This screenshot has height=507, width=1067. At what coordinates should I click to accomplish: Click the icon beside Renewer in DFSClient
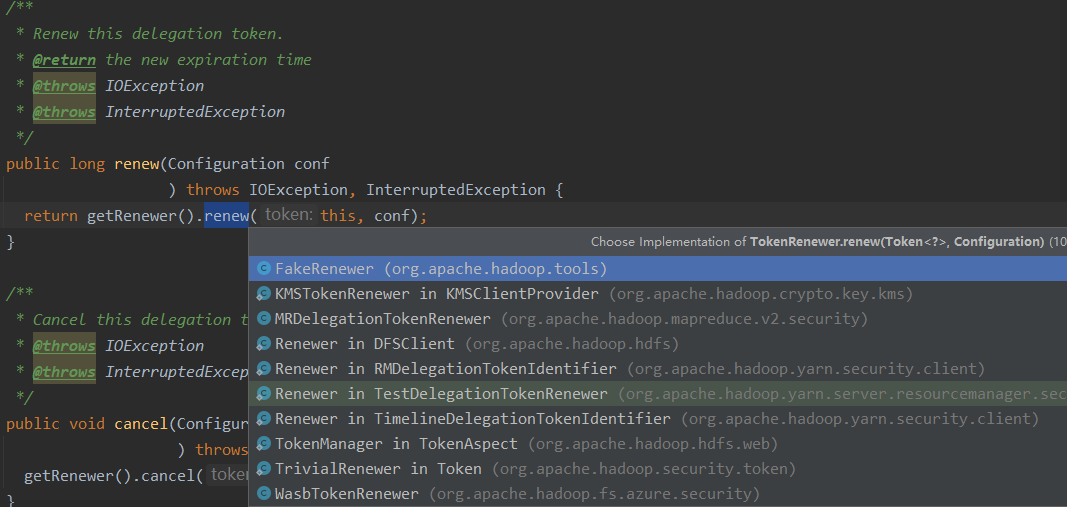[x=264, y=344]
